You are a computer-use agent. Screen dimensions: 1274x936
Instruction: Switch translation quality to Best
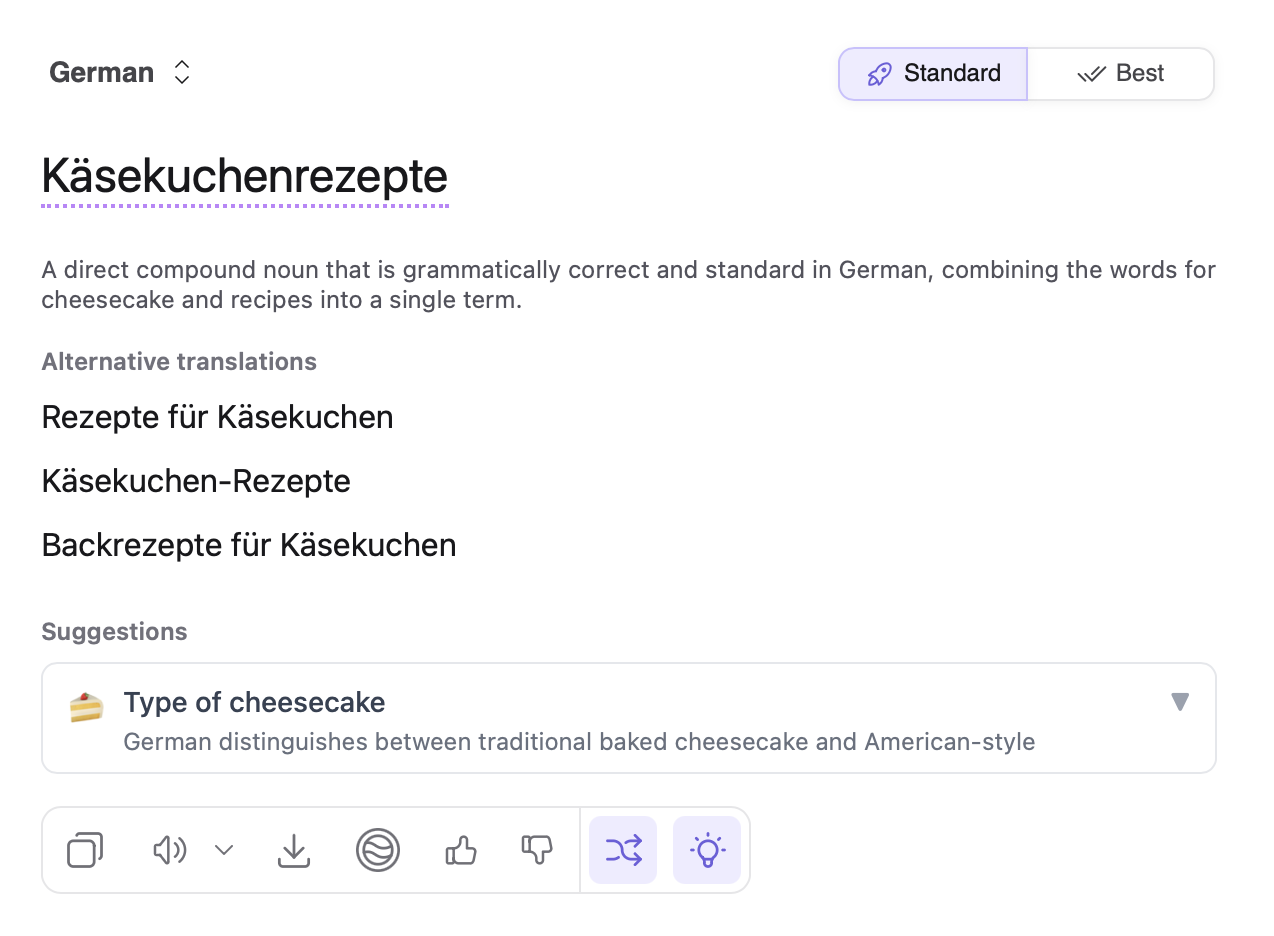click(x=1121, y=73)
